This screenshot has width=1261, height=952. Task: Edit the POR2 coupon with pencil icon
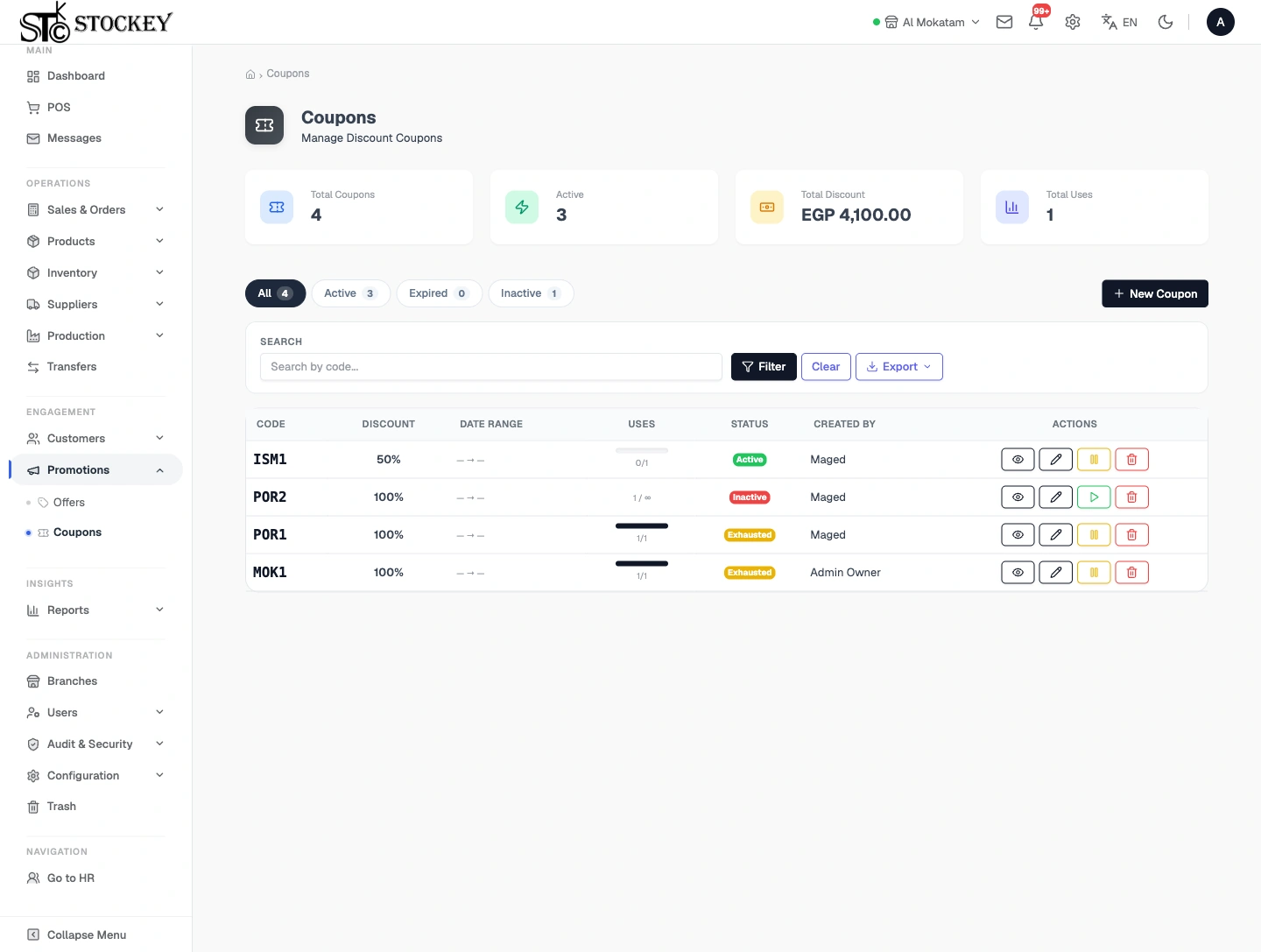[x=1056, y=497]
